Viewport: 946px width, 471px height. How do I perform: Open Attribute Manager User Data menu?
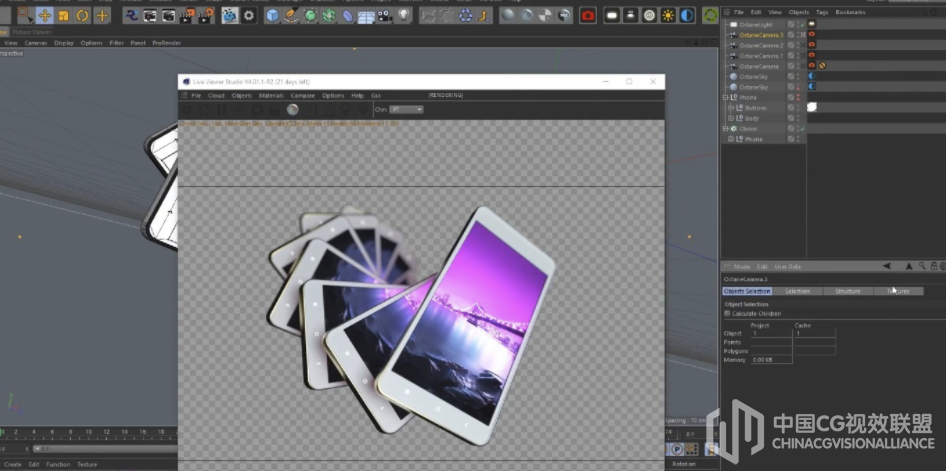[x=787, y=267]
